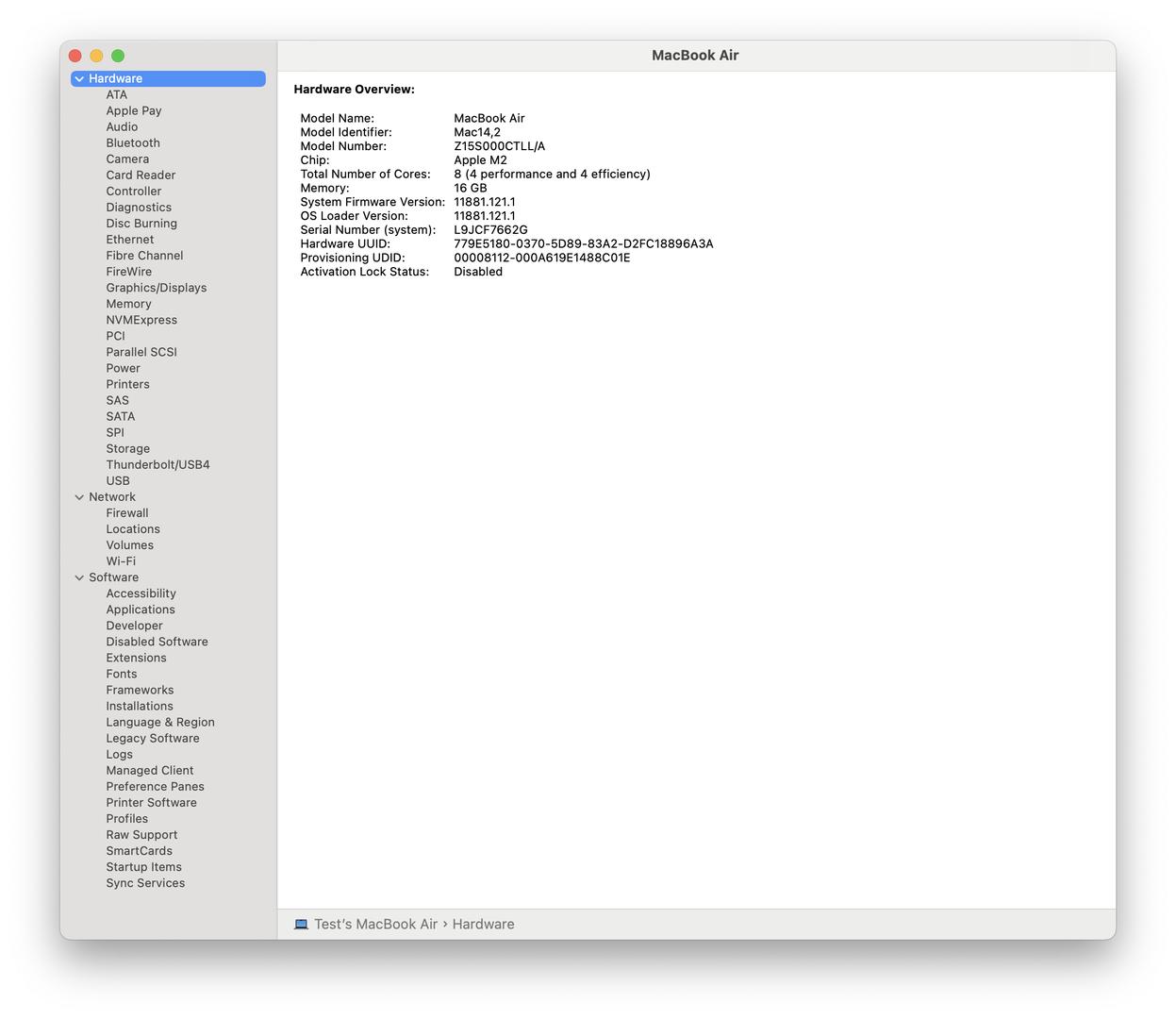Select Memory in the sidebar
Viewport: 1176px width, 1019px height.
[x=128, y=304]
